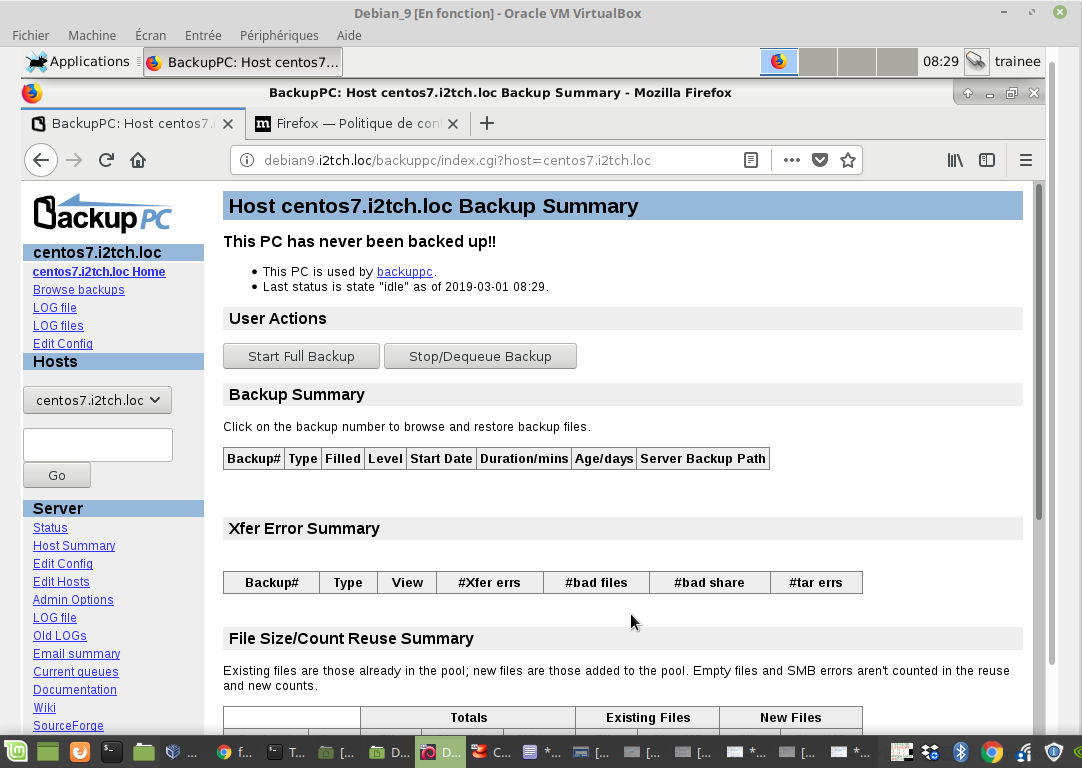
Task: Open the Firefox hamburger menu
Action: (x=1025, y=160)
